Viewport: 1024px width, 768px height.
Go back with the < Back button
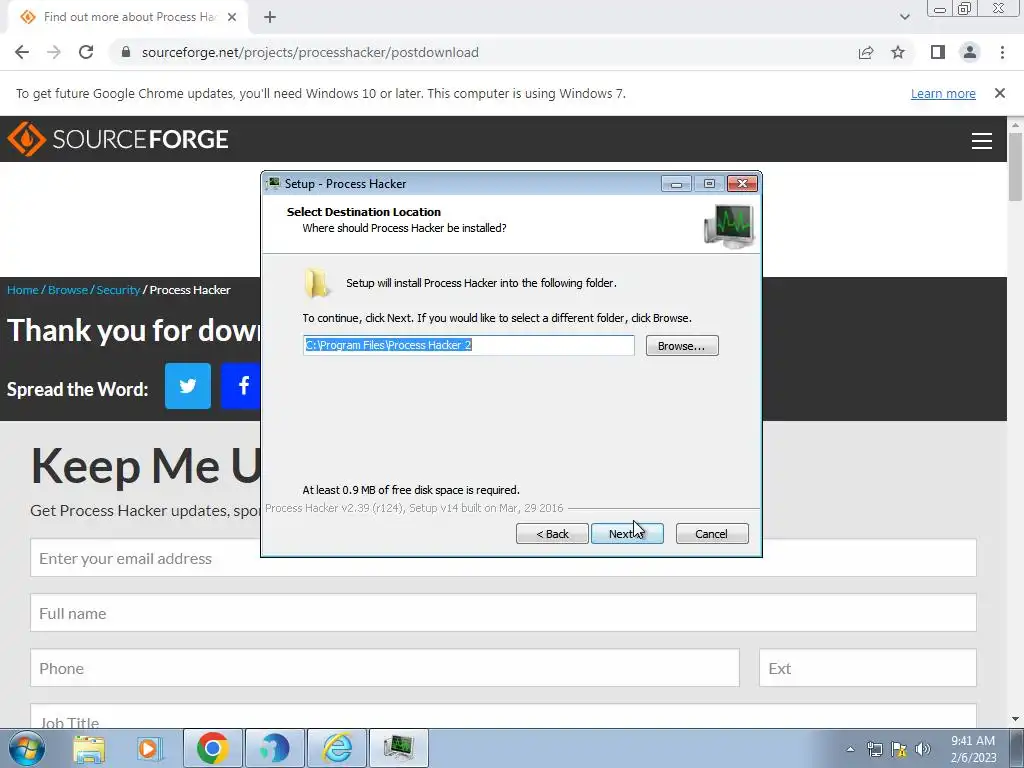pyautogui.click(x=552, y=534)
